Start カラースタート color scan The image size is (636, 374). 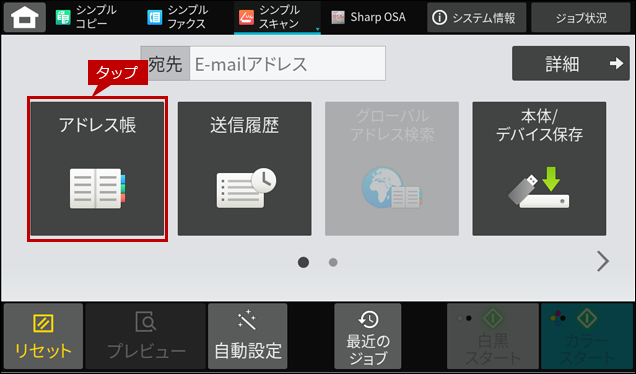click(x=587, y=336)
